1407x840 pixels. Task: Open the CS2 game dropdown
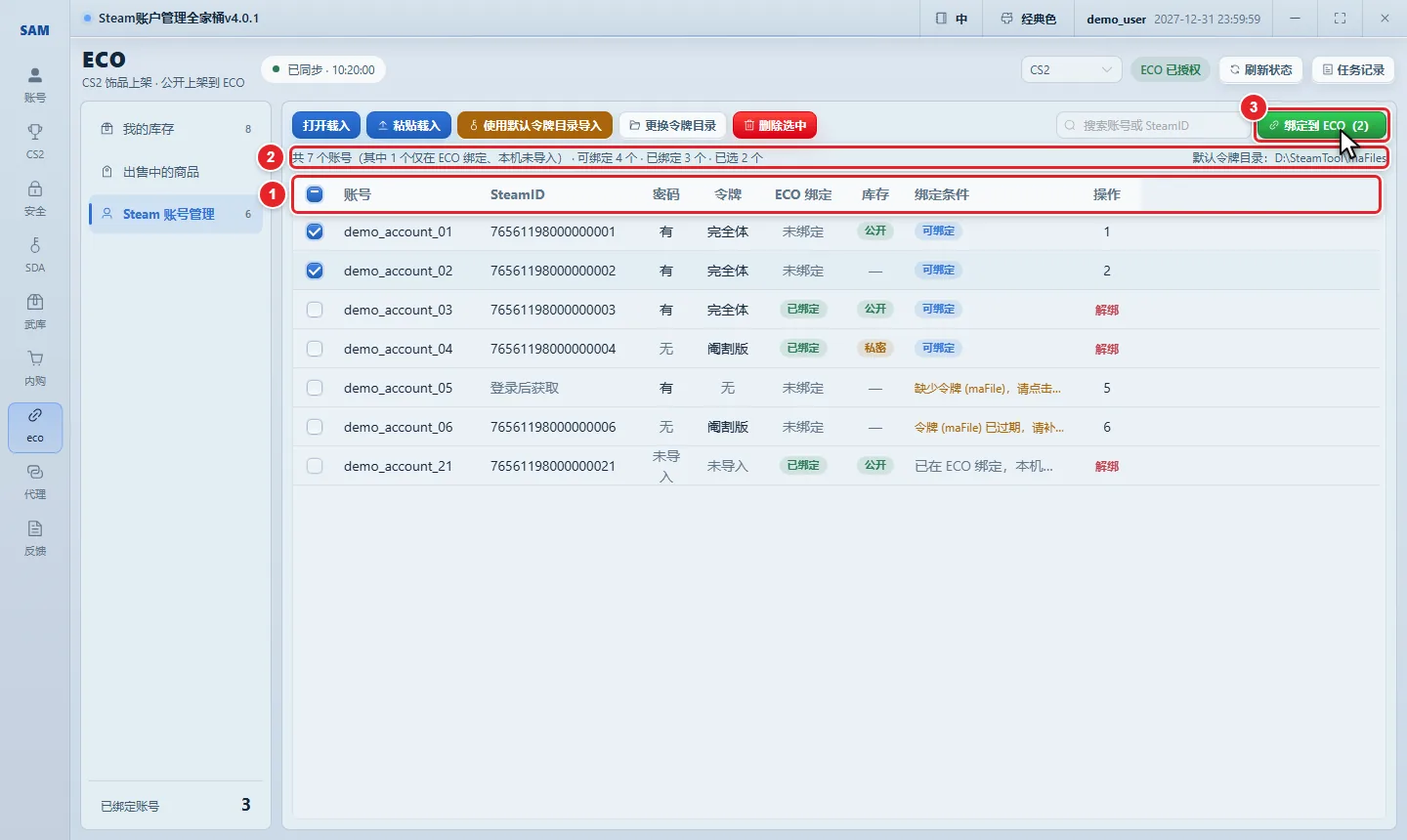[x=1071, y=69]
